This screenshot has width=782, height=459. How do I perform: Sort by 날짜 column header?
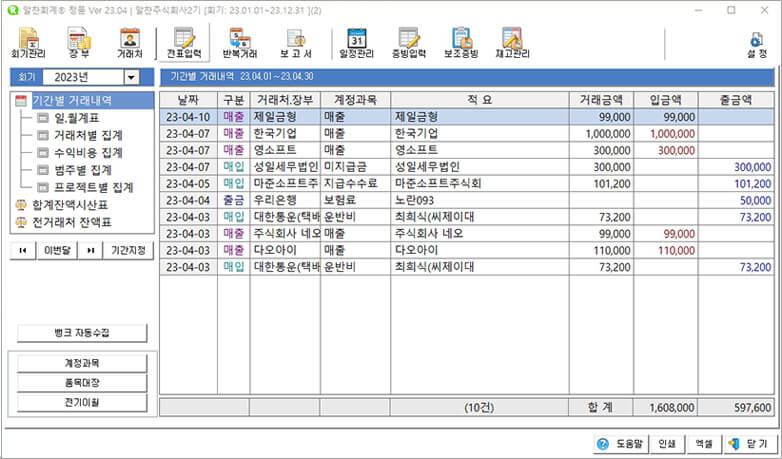[x=189, y=100]
